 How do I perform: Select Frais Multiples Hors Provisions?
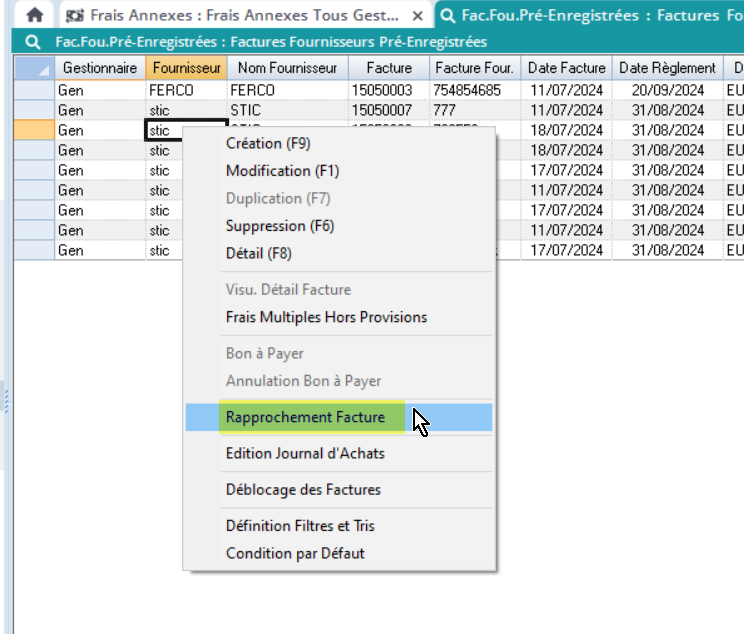point(326,317)
